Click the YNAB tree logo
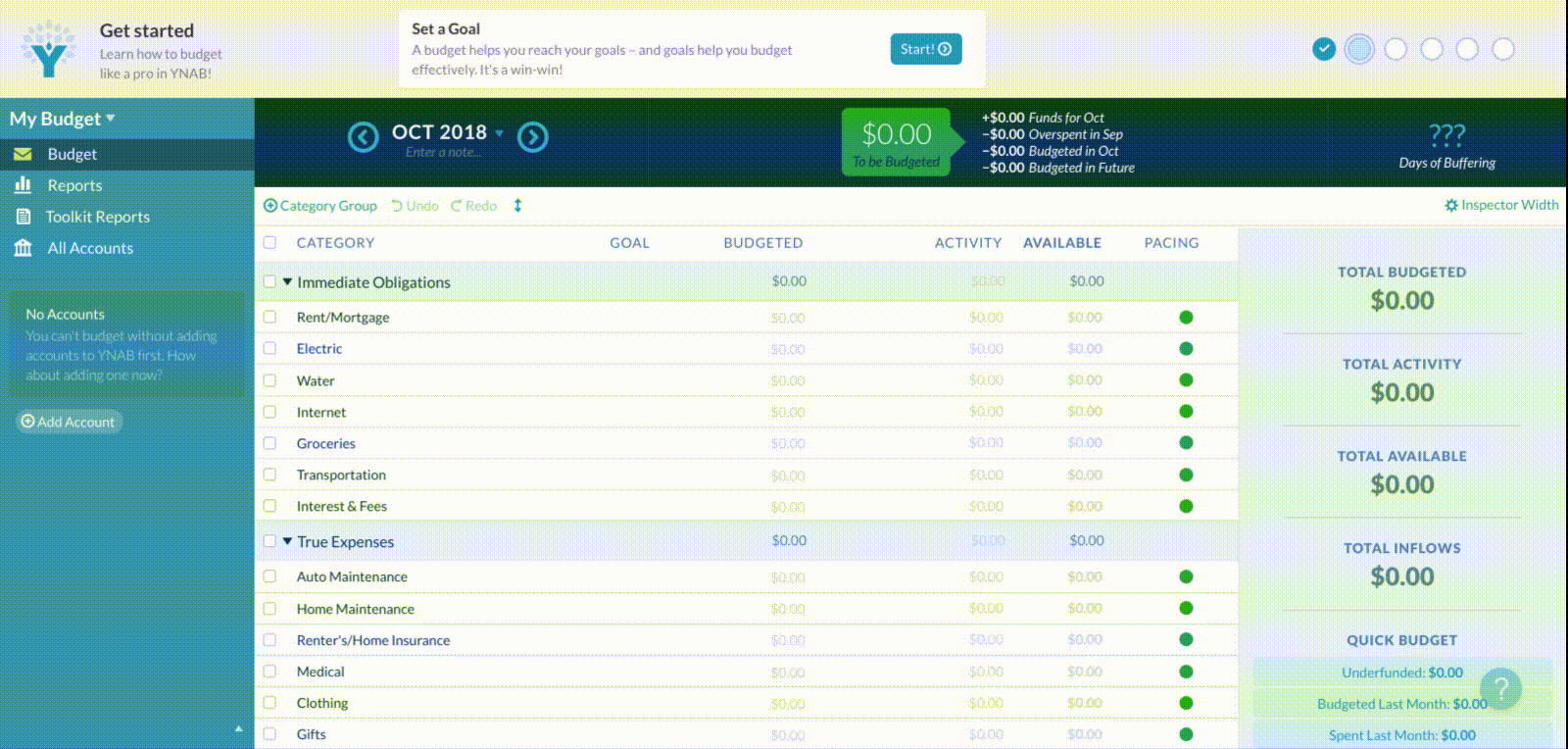Screen dimensions: 1568x749 coord(49,49)
